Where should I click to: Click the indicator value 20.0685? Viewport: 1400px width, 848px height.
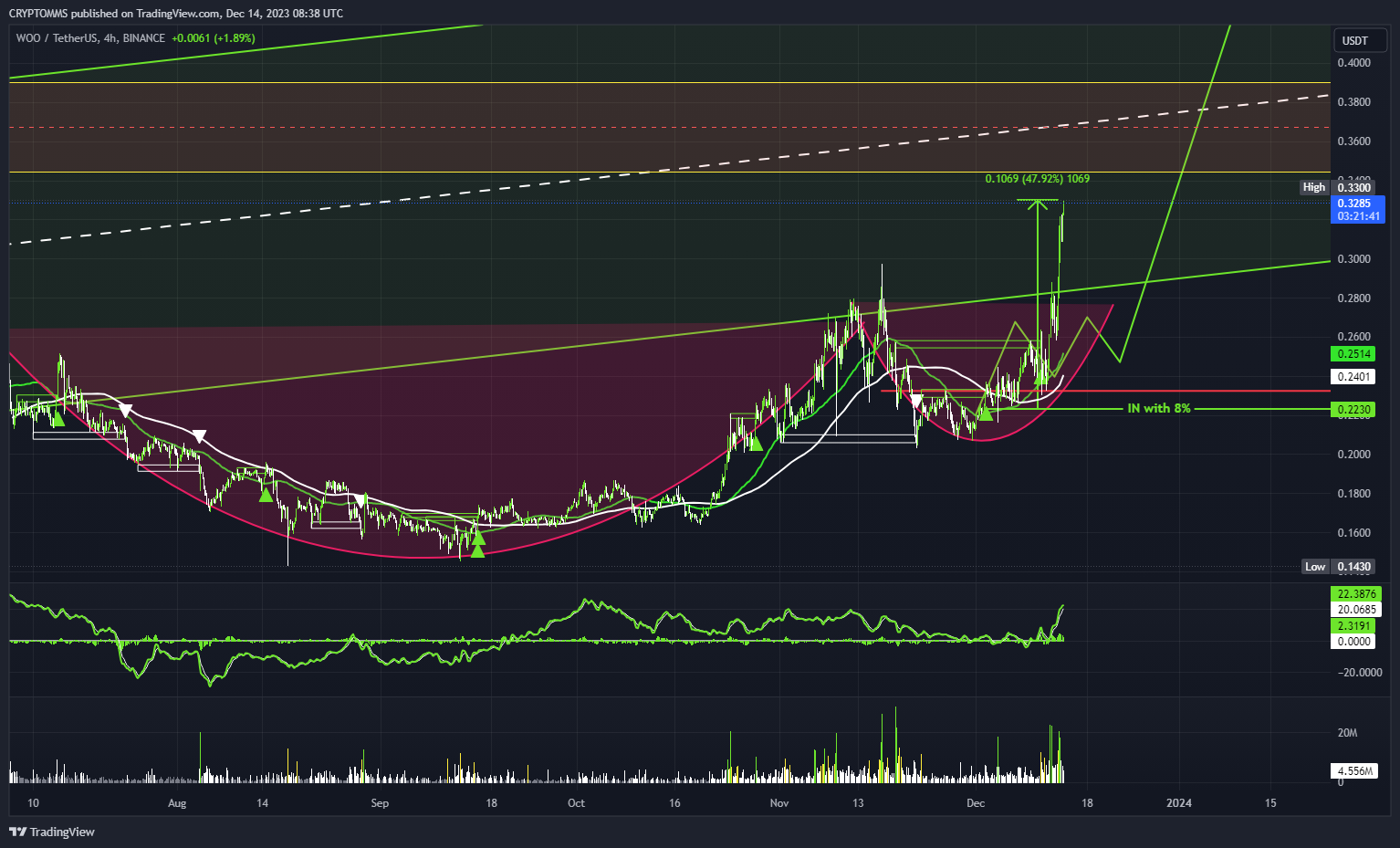pos(1356,610)
